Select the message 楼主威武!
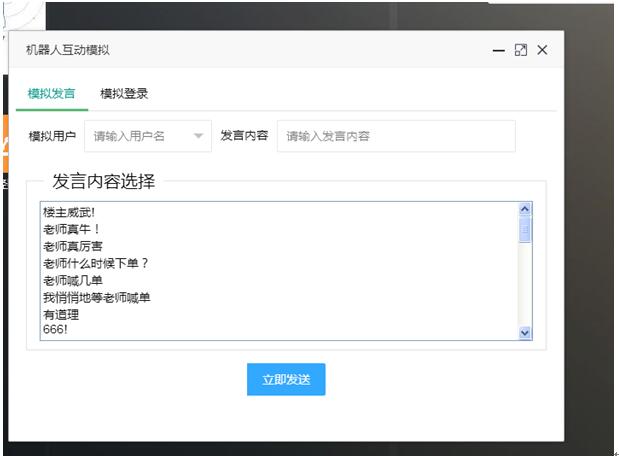This screenshot has height=456, width=619. (x=69, y=212)
